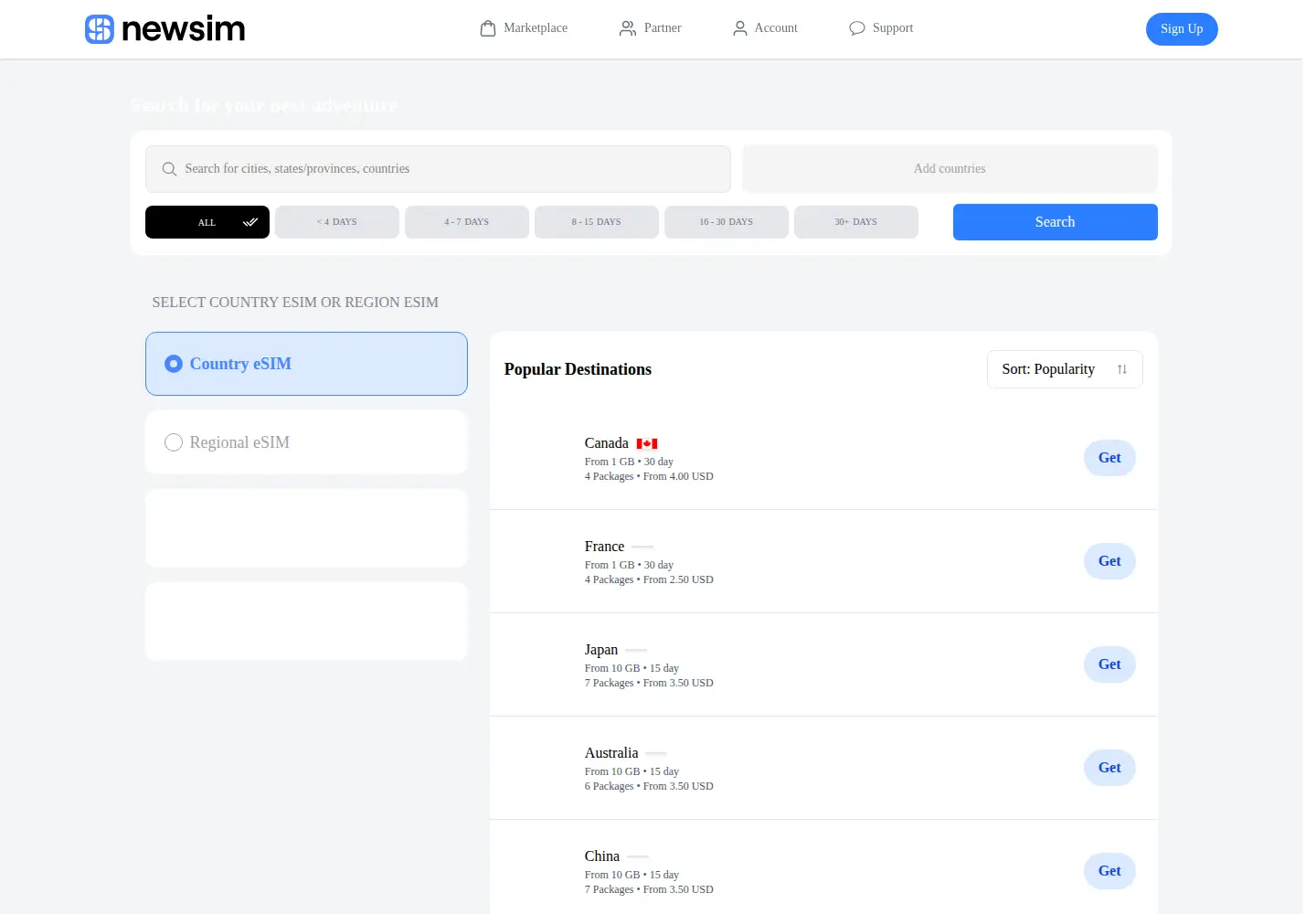Toggle the 4 - 7 DAYS filter
1316x914 pixels.
coord(467,222)
